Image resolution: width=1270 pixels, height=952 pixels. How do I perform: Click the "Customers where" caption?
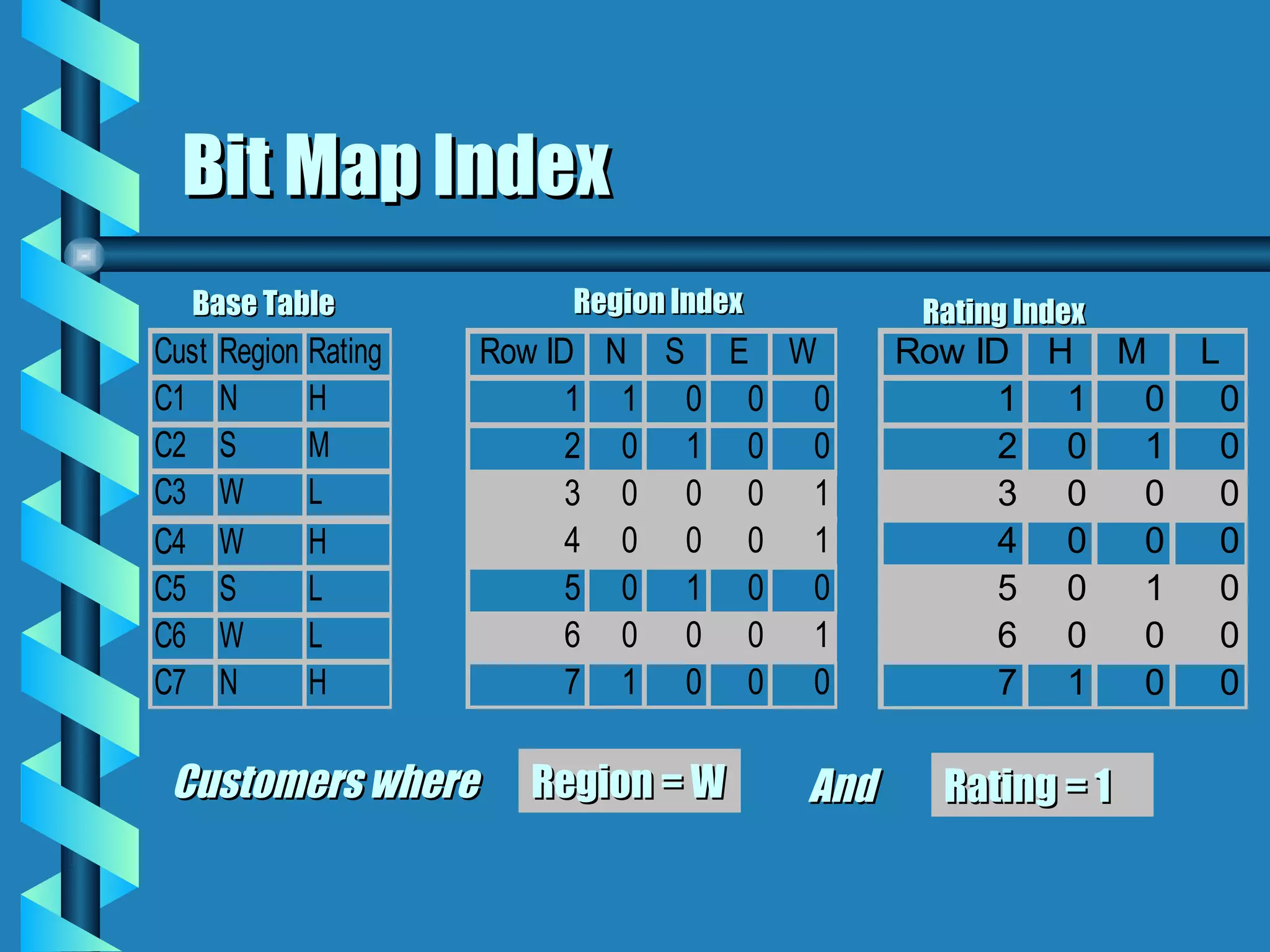tap(327, 782)
